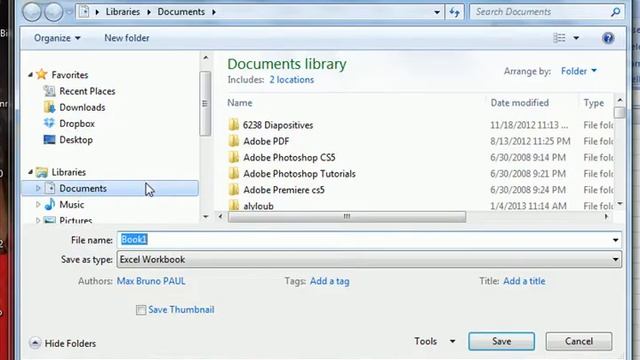Click the 1/4/2013 11:14 AM date cell
The width and height of the screenshot is (640, 360).
tap(528, 205)
